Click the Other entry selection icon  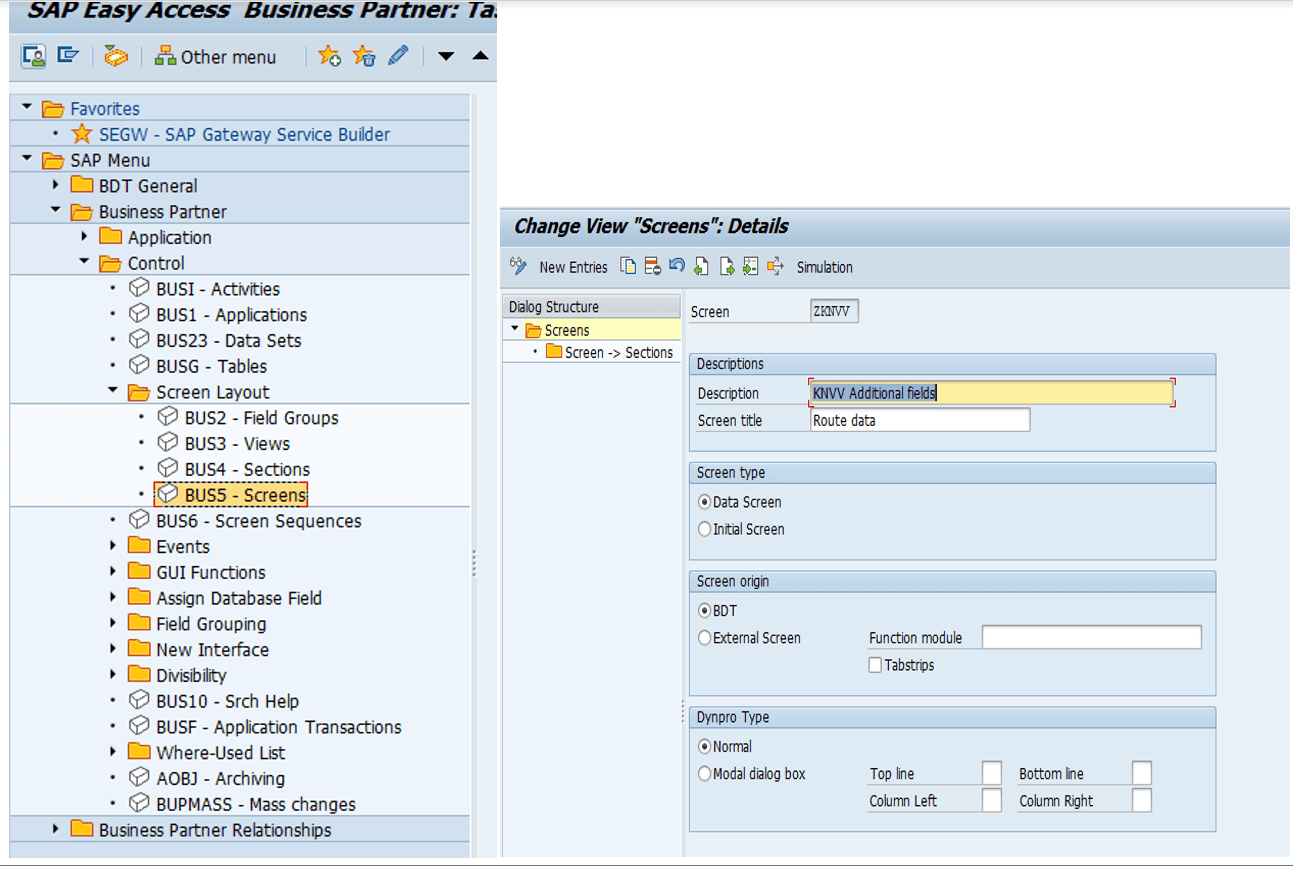tap(750, 266)
